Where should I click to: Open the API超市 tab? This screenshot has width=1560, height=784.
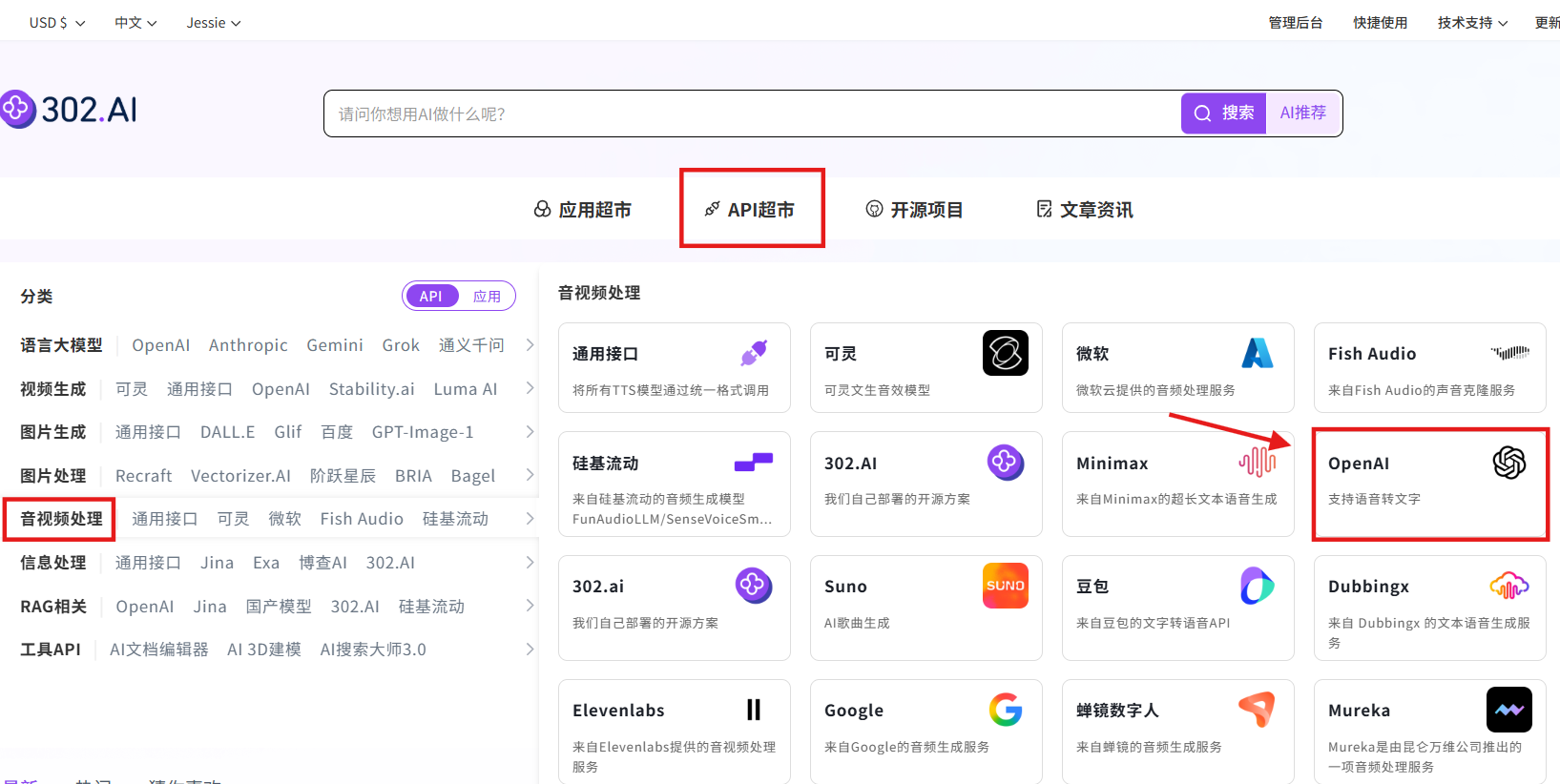click(750, 209)
